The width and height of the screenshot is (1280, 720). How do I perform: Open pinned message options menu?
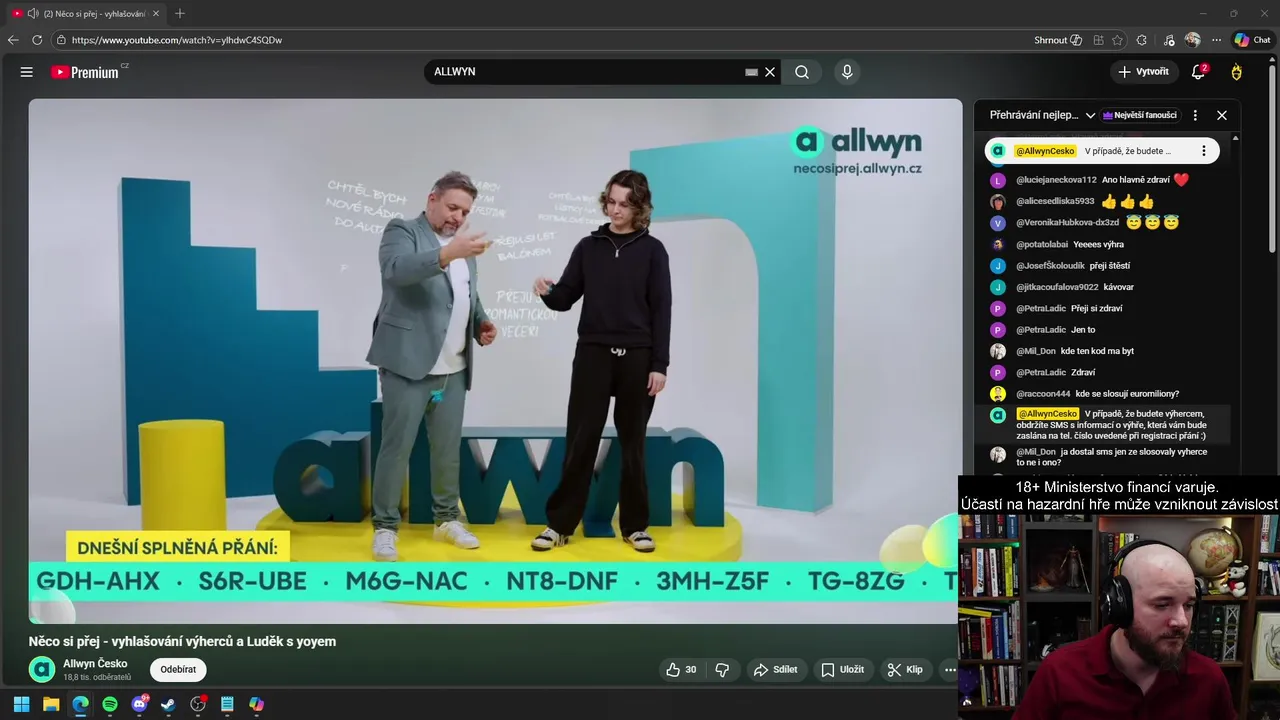(x=1203, y=151)
